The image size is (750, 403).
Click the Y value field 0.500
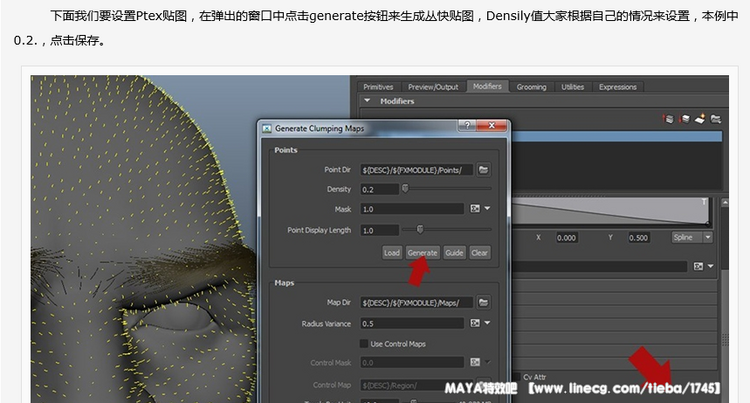pos(639,238)
